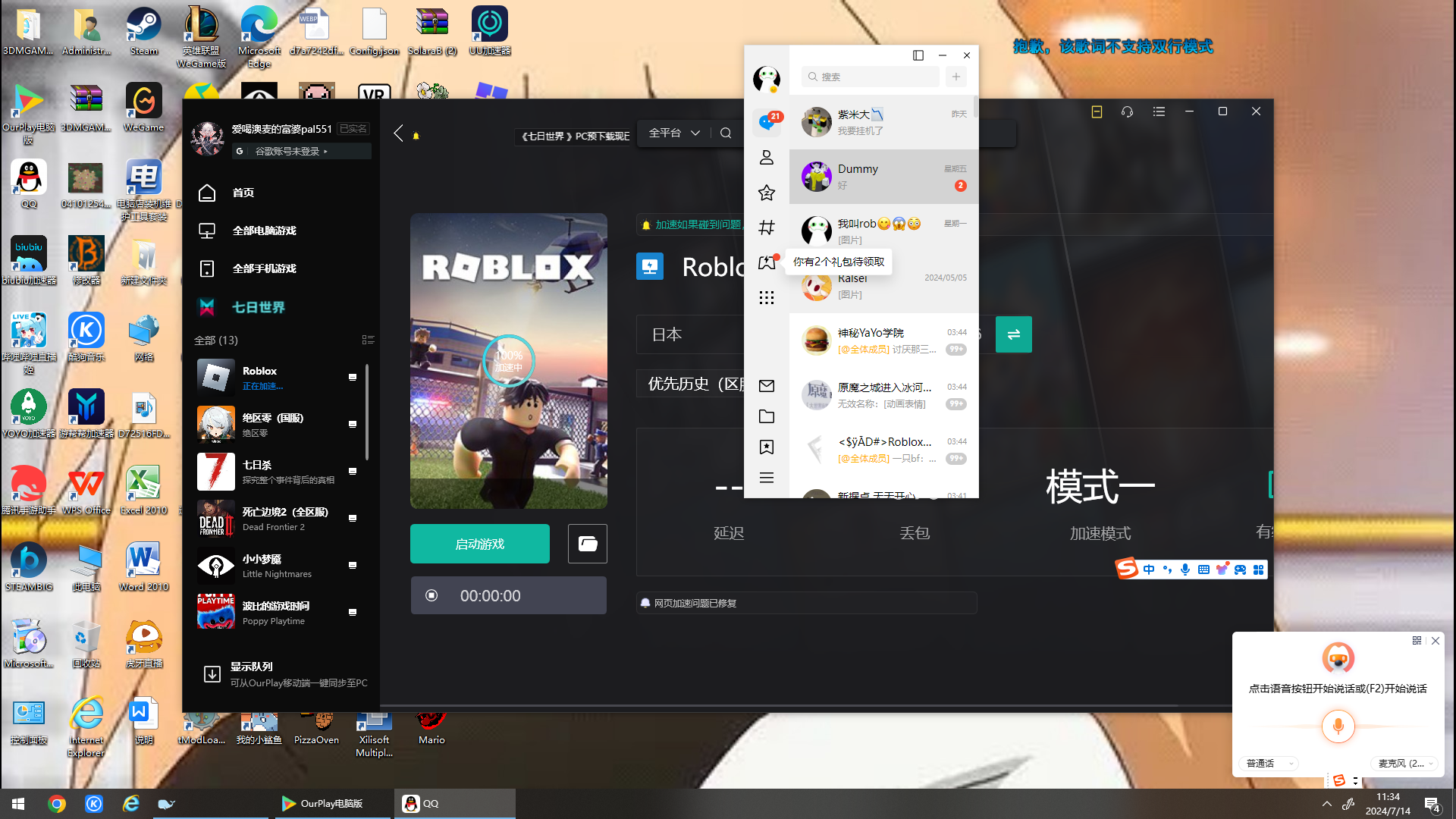Open the QQ hamburger main menu
1456x819 pixels.
(767, 478)
